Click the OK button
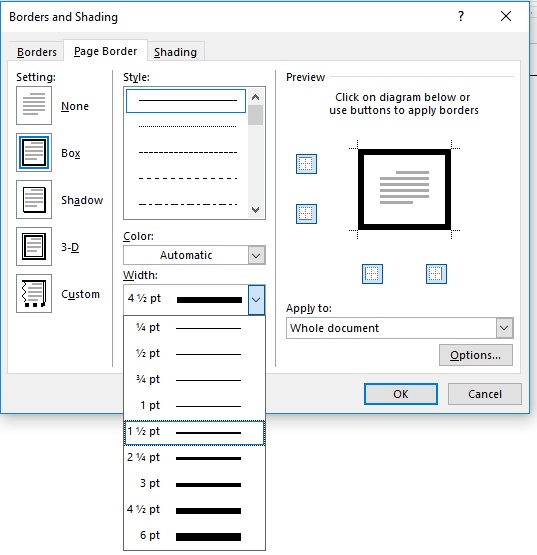 pyautogui.click(x=401, y=394)
